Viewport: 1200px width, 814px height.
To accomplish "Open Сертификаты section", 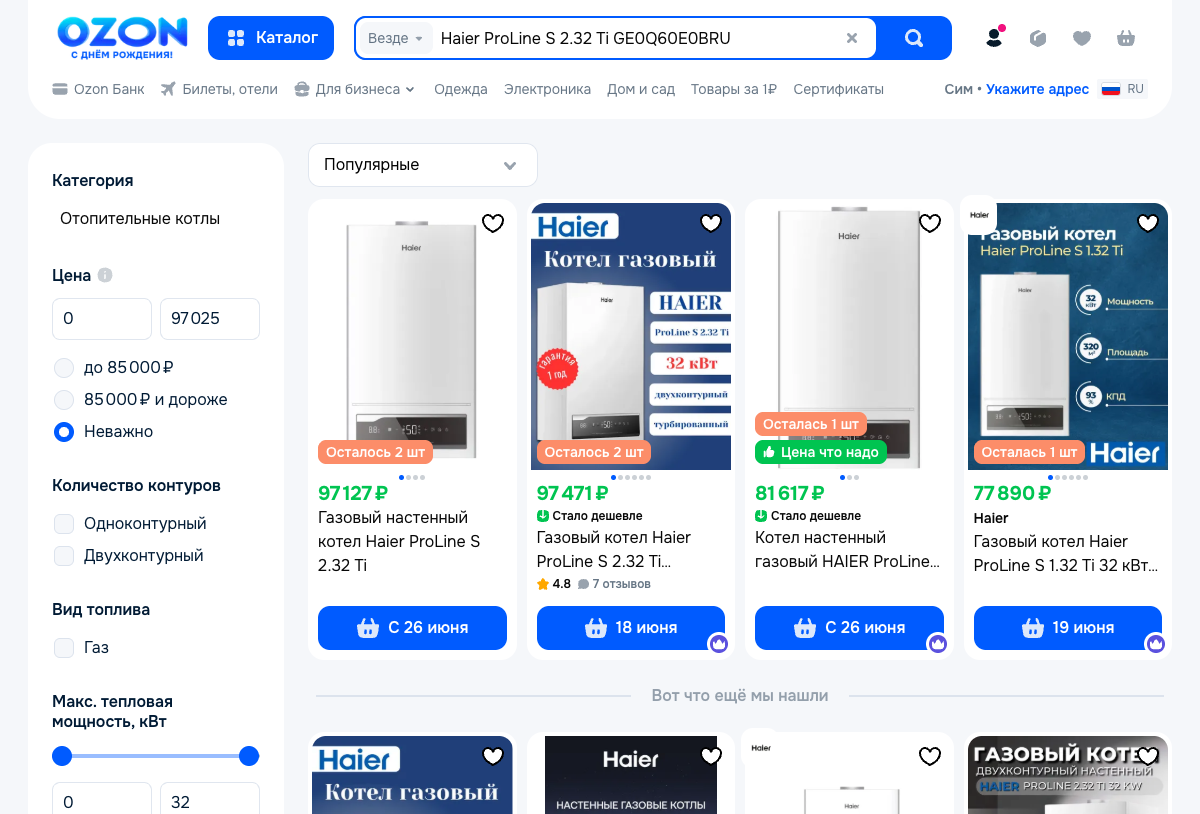I will coord(838,89).
